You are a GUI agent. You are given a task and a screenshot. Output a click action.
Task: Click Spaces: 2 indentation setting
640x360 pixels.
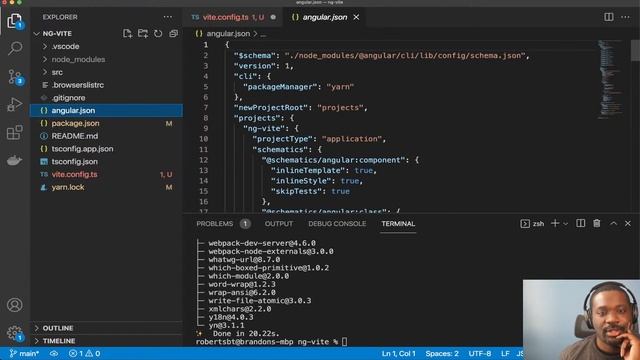coord(442,353)
